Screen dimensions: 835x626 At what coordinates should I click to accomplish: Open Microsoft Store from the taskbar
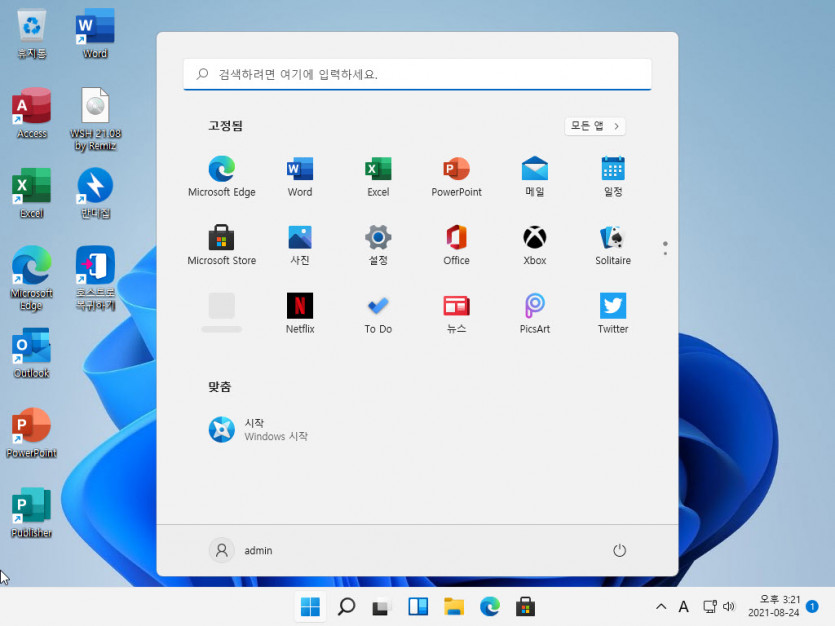tap(525, 606)
